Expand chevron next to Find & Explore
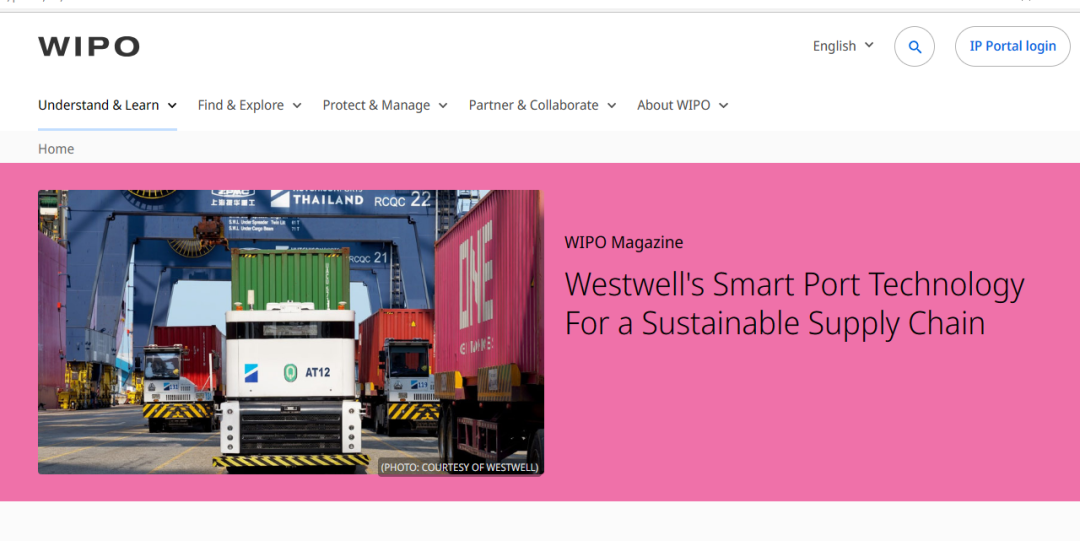This screenshot has height=541, width=1080. [297, 105]
